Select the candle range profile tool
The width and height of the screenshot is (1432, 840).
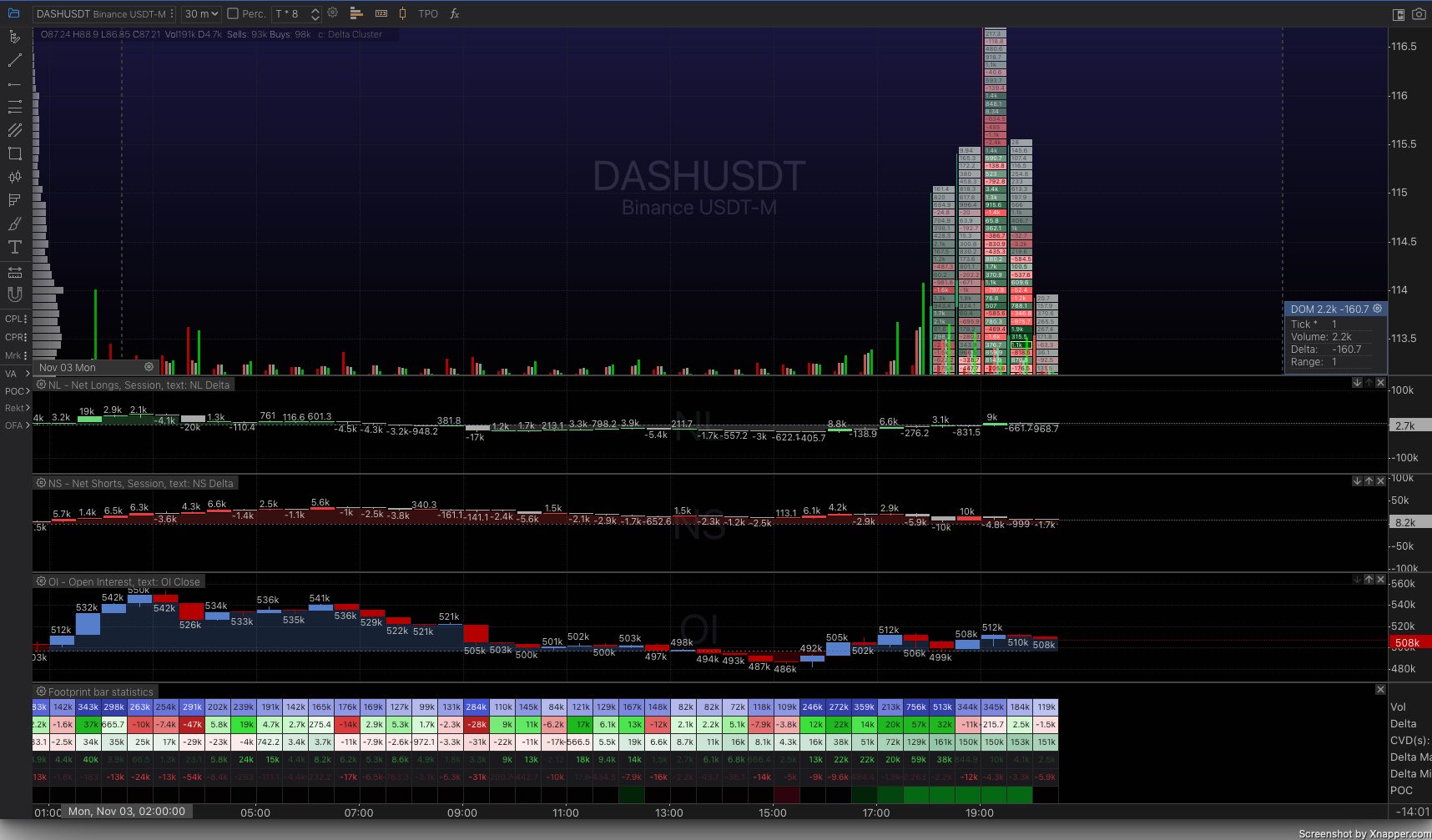coord(14,177)
